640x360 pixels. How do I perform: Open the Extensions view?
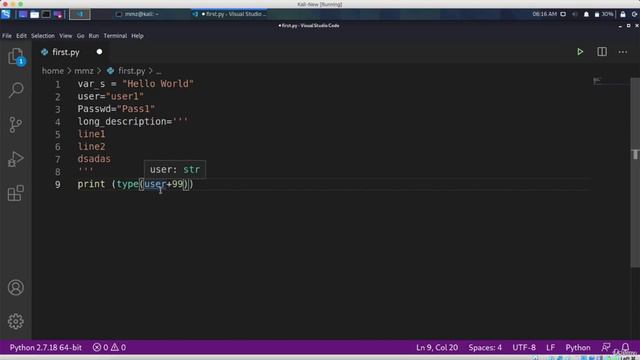16,193
